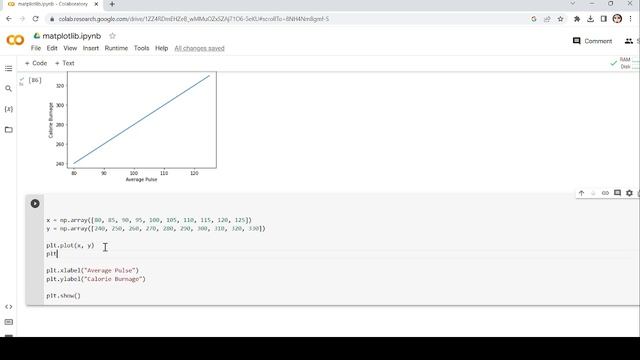Image resolution: width=640 pixels, height=360 pixels.
Task: Place cursor after plt on line
Action: (58, 254)
